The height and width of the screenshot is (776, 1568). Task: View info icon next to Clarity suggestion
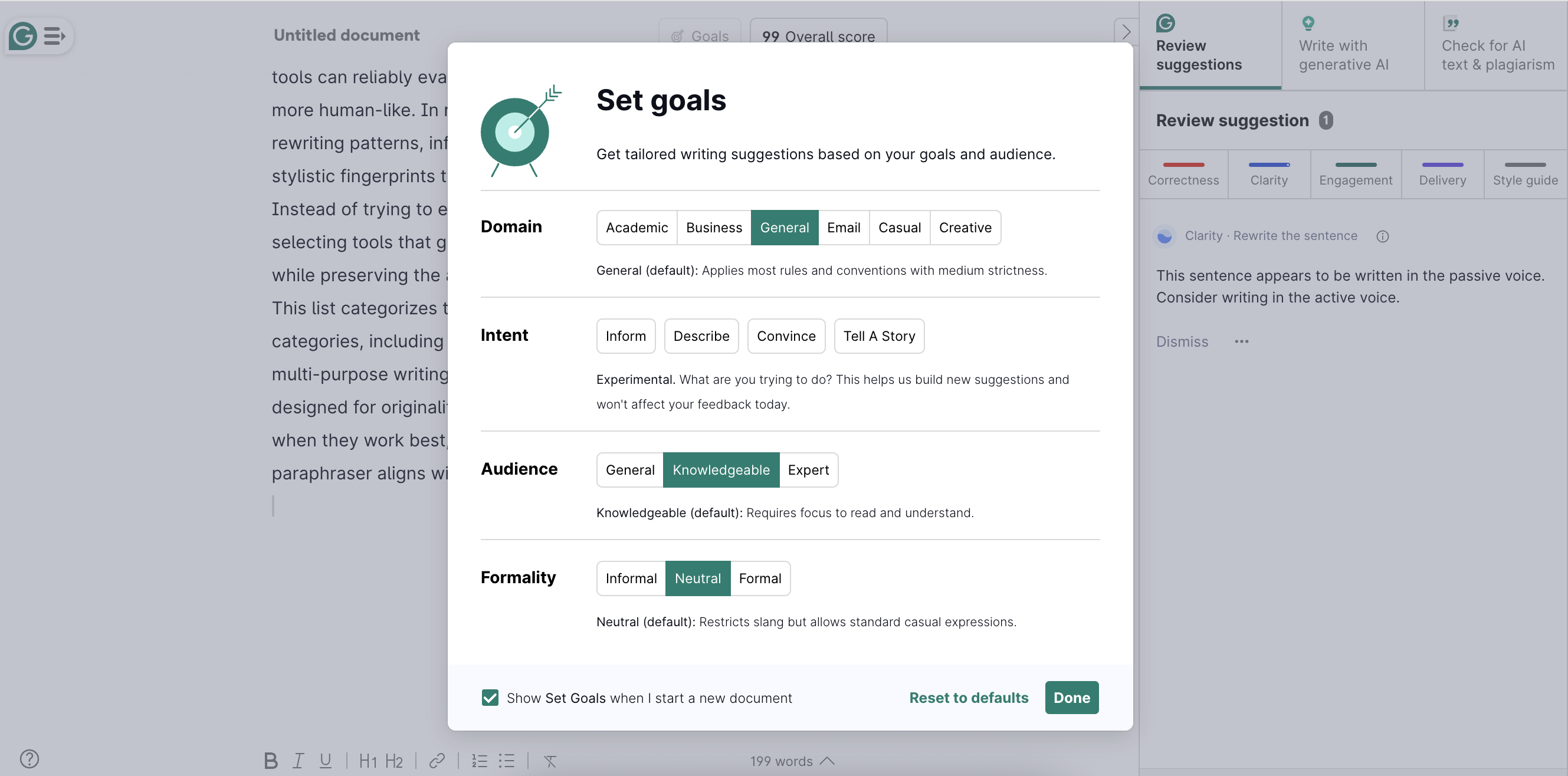tap(1383, 236)
